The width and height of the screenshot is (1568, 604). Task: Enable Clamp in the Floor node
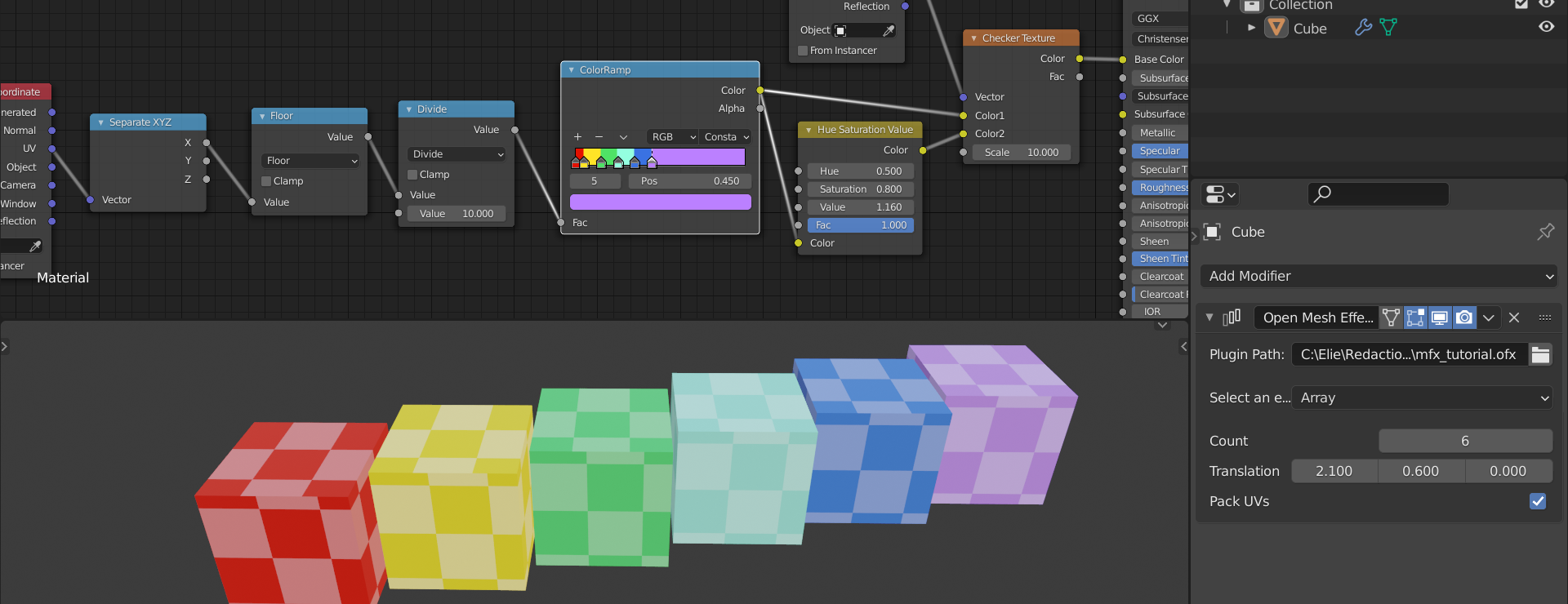(266, 181)
